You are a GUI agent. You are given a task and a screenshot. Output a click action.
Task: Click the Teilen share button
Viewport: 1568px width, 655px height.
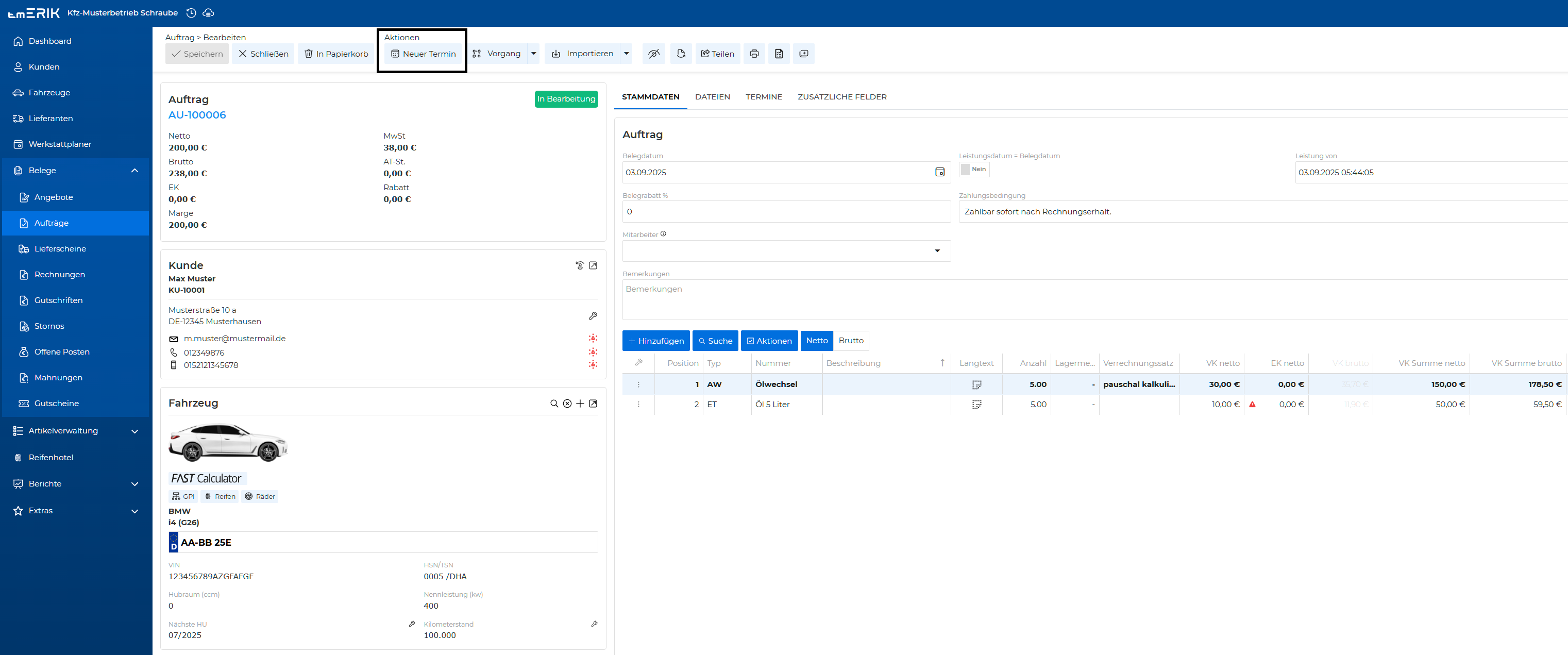[x=718, y=54]
